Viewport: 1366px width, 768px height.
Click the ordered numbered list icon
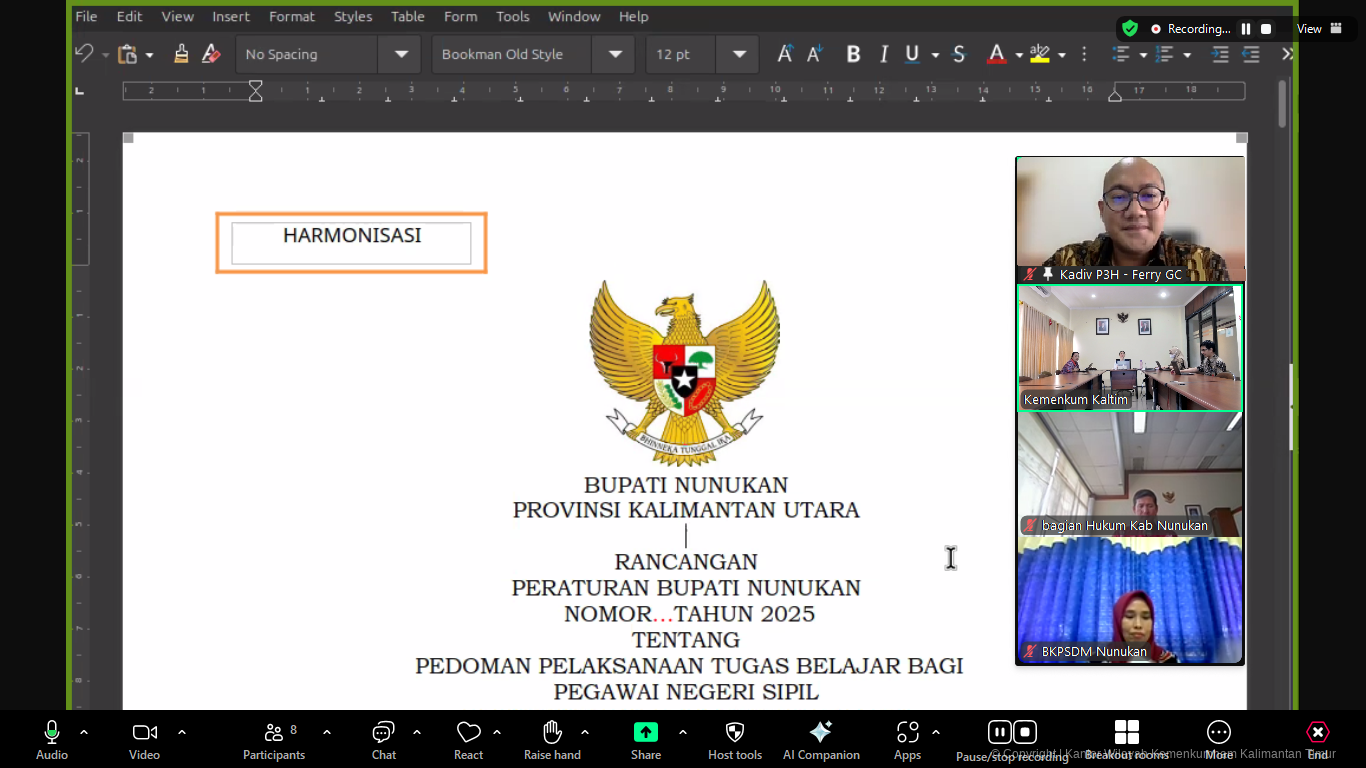pyautogui.click(x=1164, y=54)
